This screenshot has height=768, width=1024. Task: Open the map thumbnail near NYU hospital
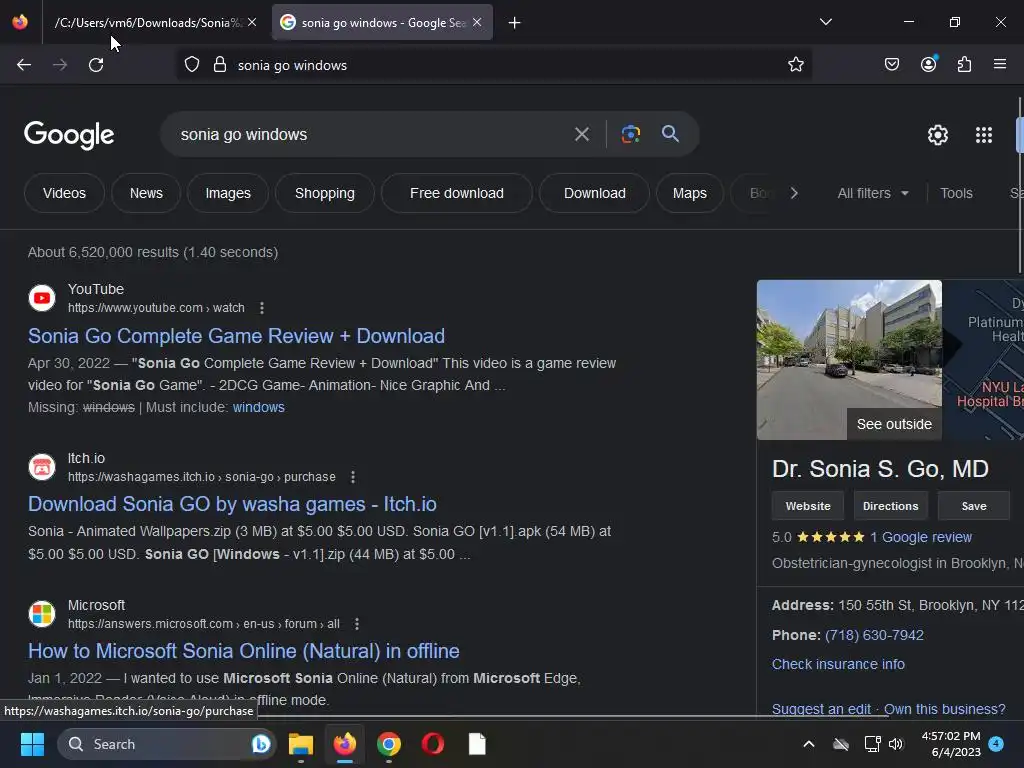click(x=983, y=360)
